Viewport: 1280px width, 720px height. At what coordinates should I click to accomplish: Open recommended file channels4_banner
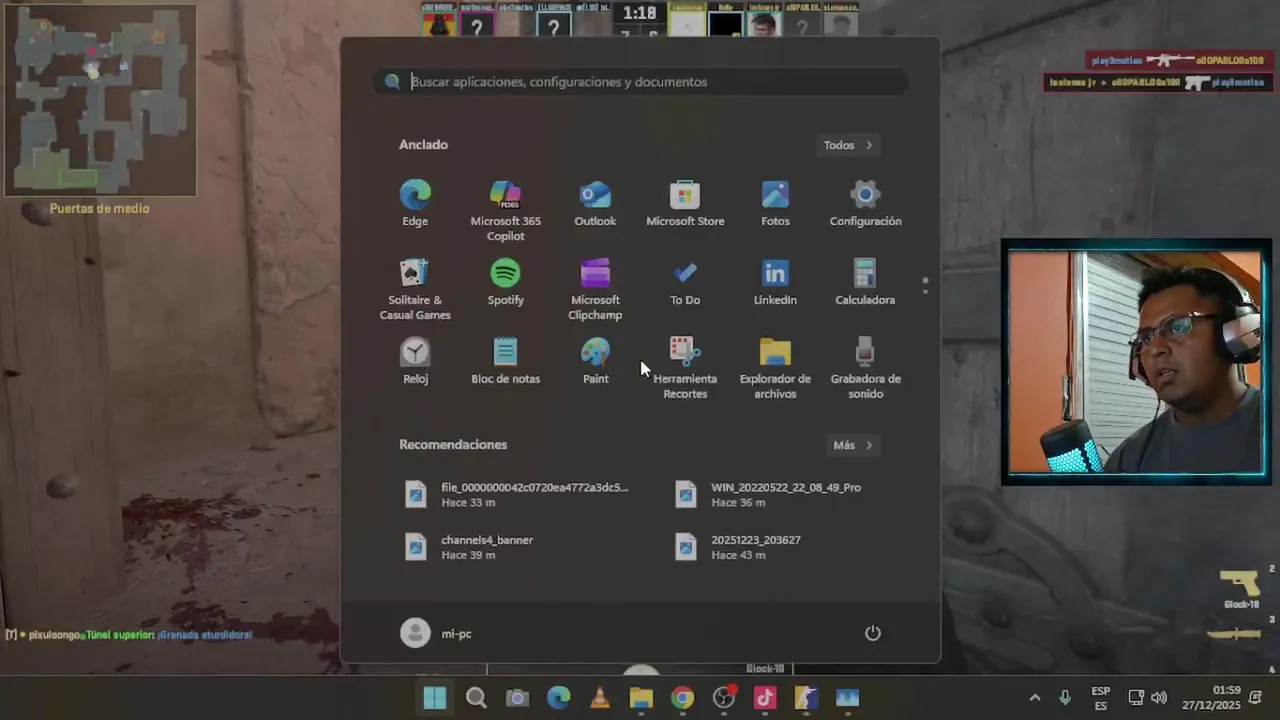point(470,547)
